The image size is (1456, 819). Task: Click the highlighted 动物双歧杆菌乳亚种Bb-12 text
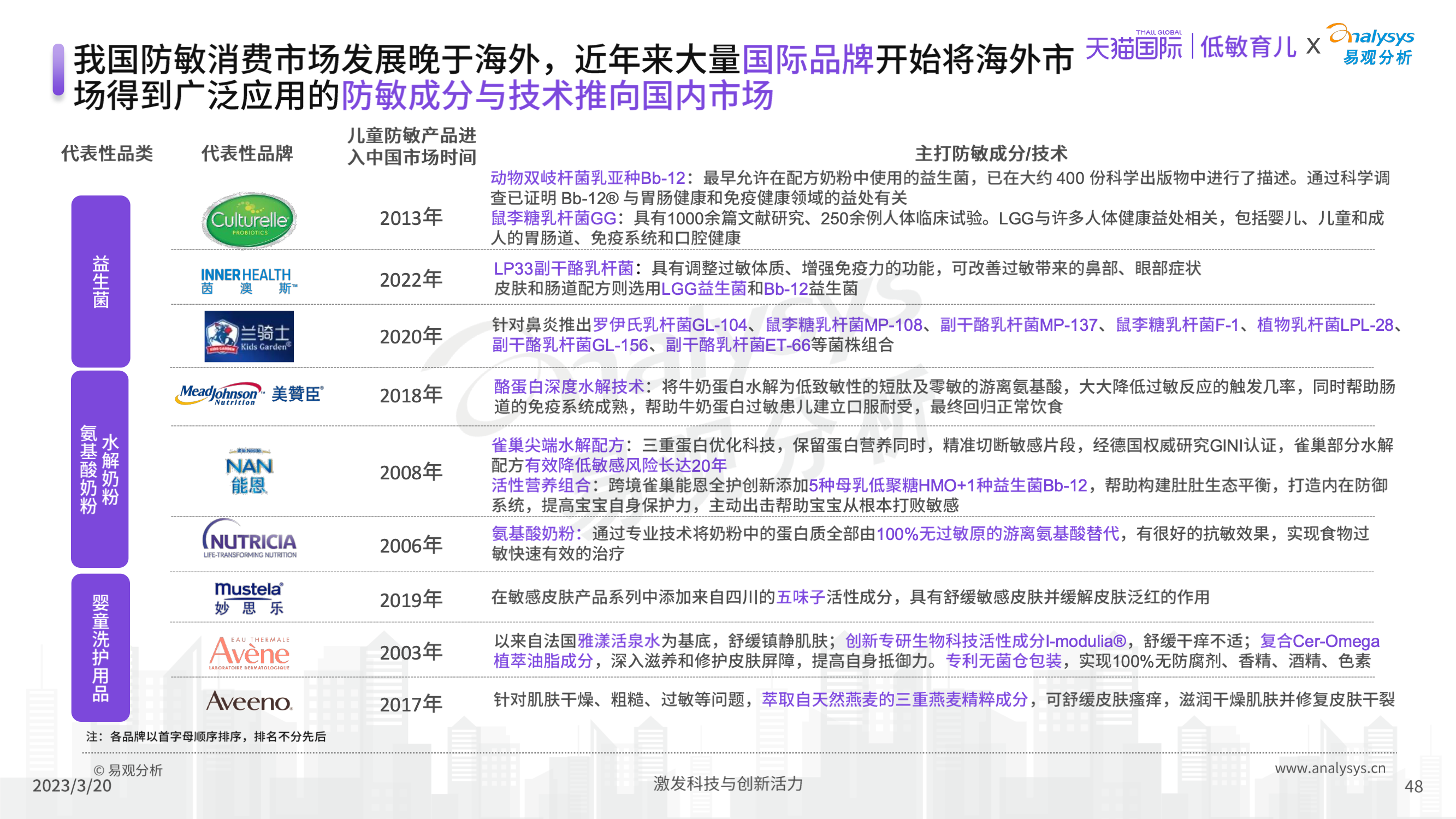pos(588,178)
